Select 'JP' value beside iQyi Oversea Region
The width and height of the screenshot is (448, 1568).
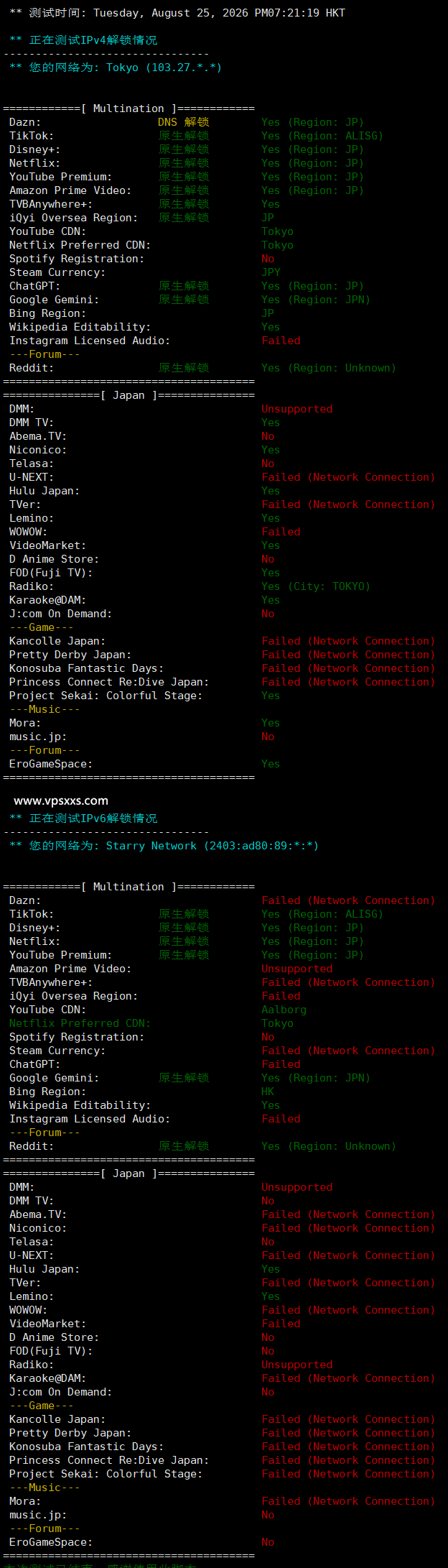[x=268, y=218]
